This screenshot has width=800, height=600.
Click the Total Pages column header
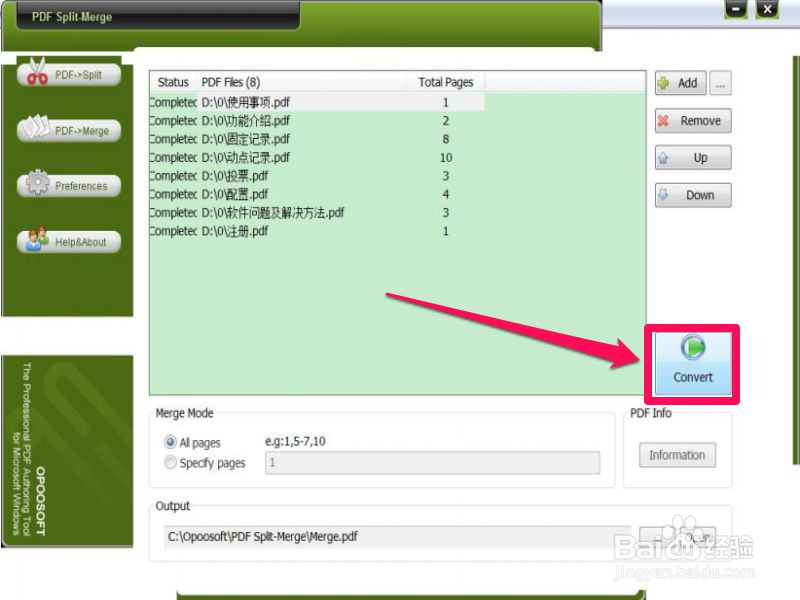pos(446,82)
